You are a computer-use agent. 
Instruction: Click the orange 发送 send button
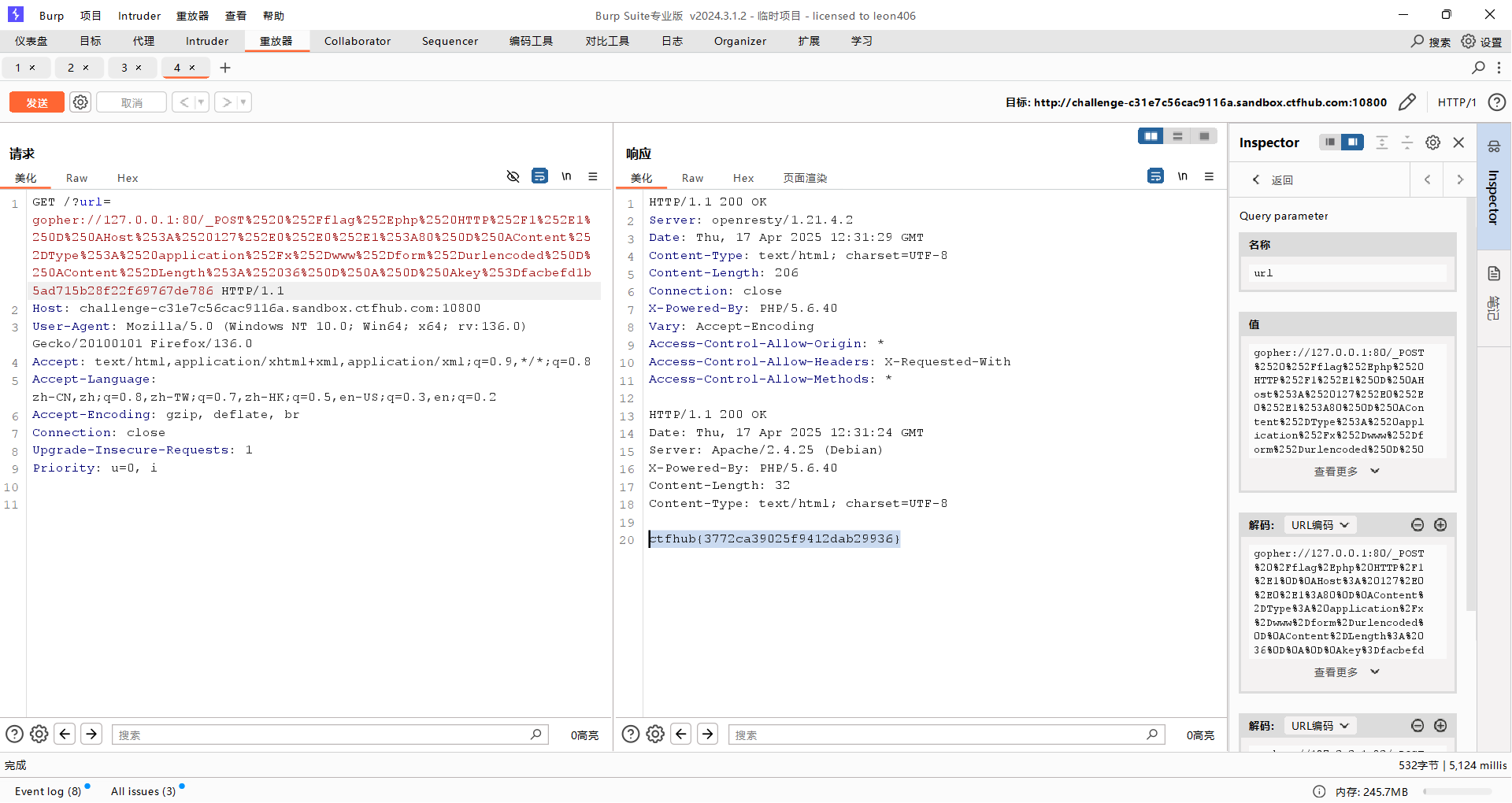(x=37, y=102)
